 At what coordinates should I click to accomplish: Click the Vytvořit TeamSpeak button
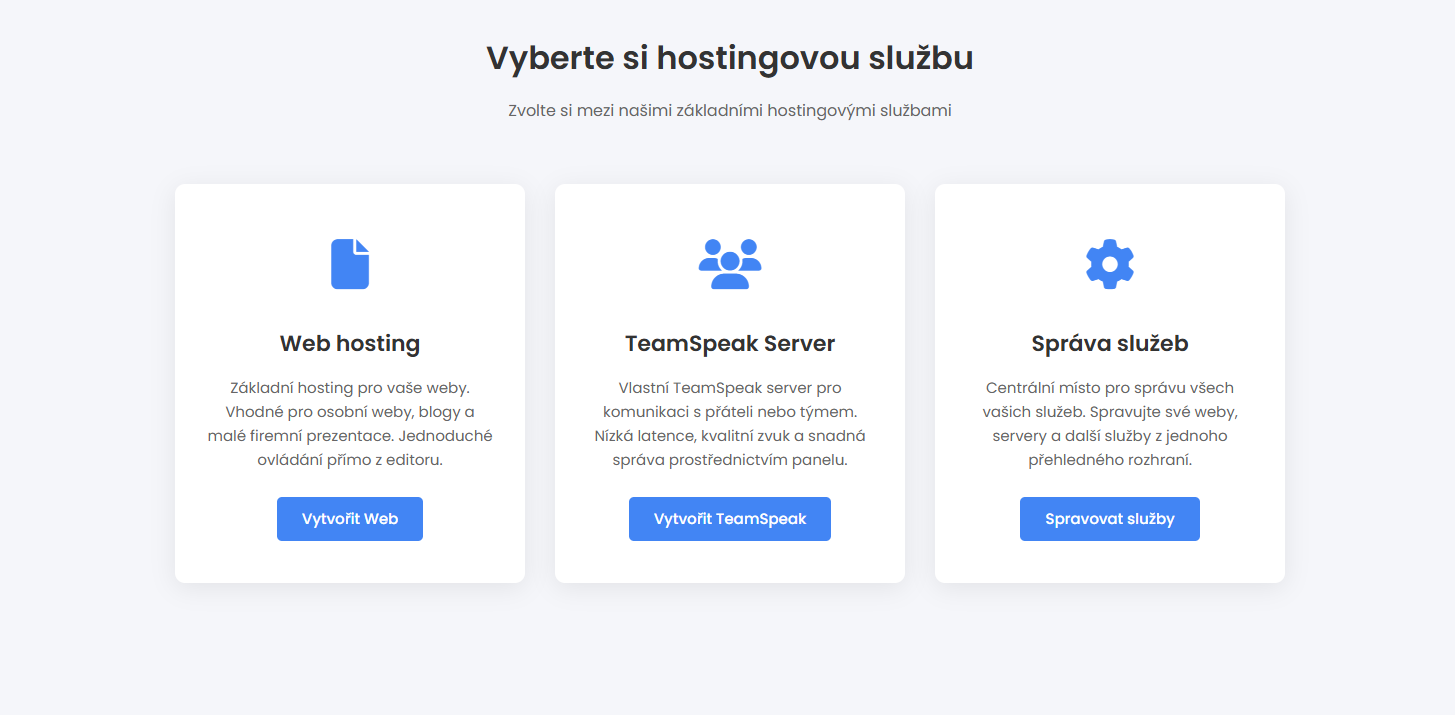point(730,519)
